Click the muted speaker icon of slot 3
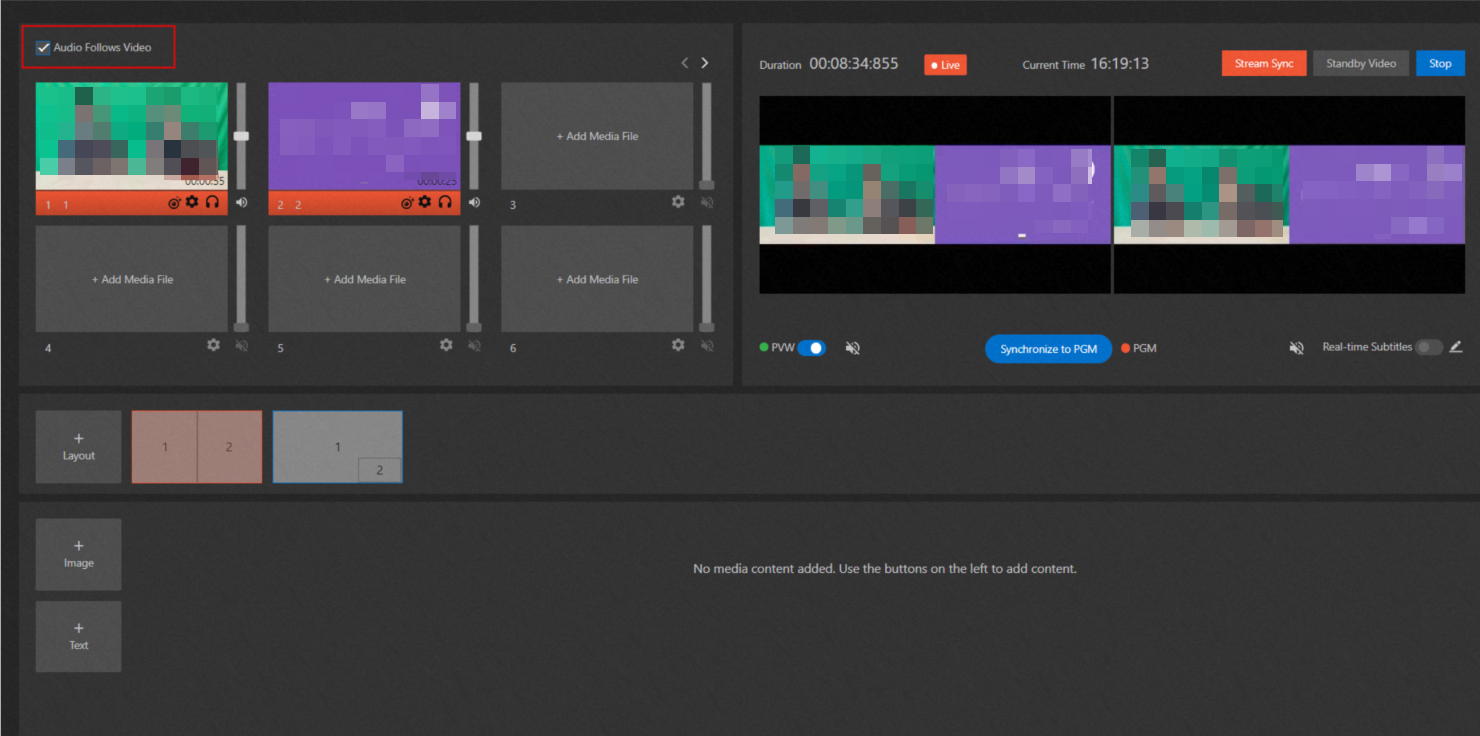 (x=707, y=202)
